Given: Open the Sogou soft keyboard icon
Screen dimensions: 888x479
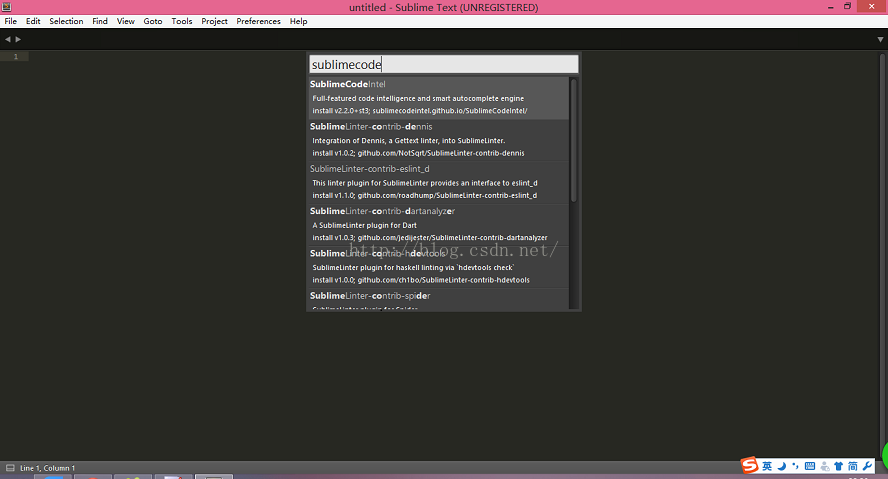Looking at the screenshot, I should [x=810, y=466].
